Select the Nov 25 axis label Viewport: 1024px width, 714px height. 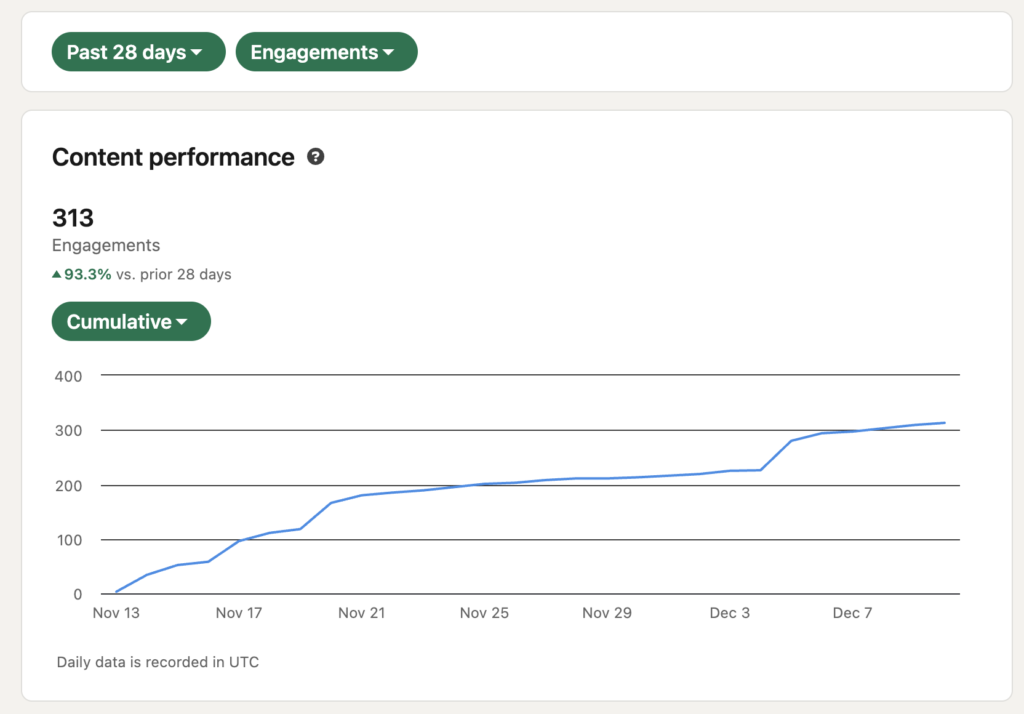484,613
